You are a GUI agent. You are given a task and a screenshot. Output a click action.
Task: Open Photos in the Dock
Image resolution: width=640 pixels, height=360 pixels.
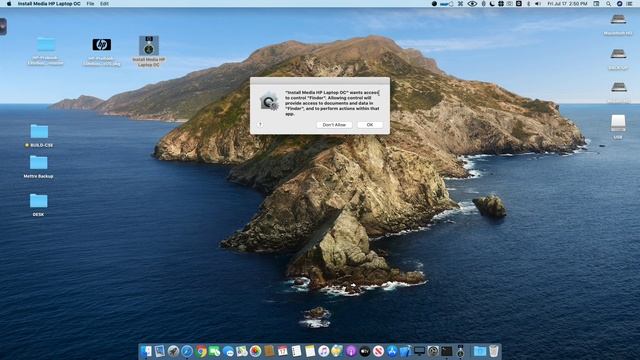256,351
